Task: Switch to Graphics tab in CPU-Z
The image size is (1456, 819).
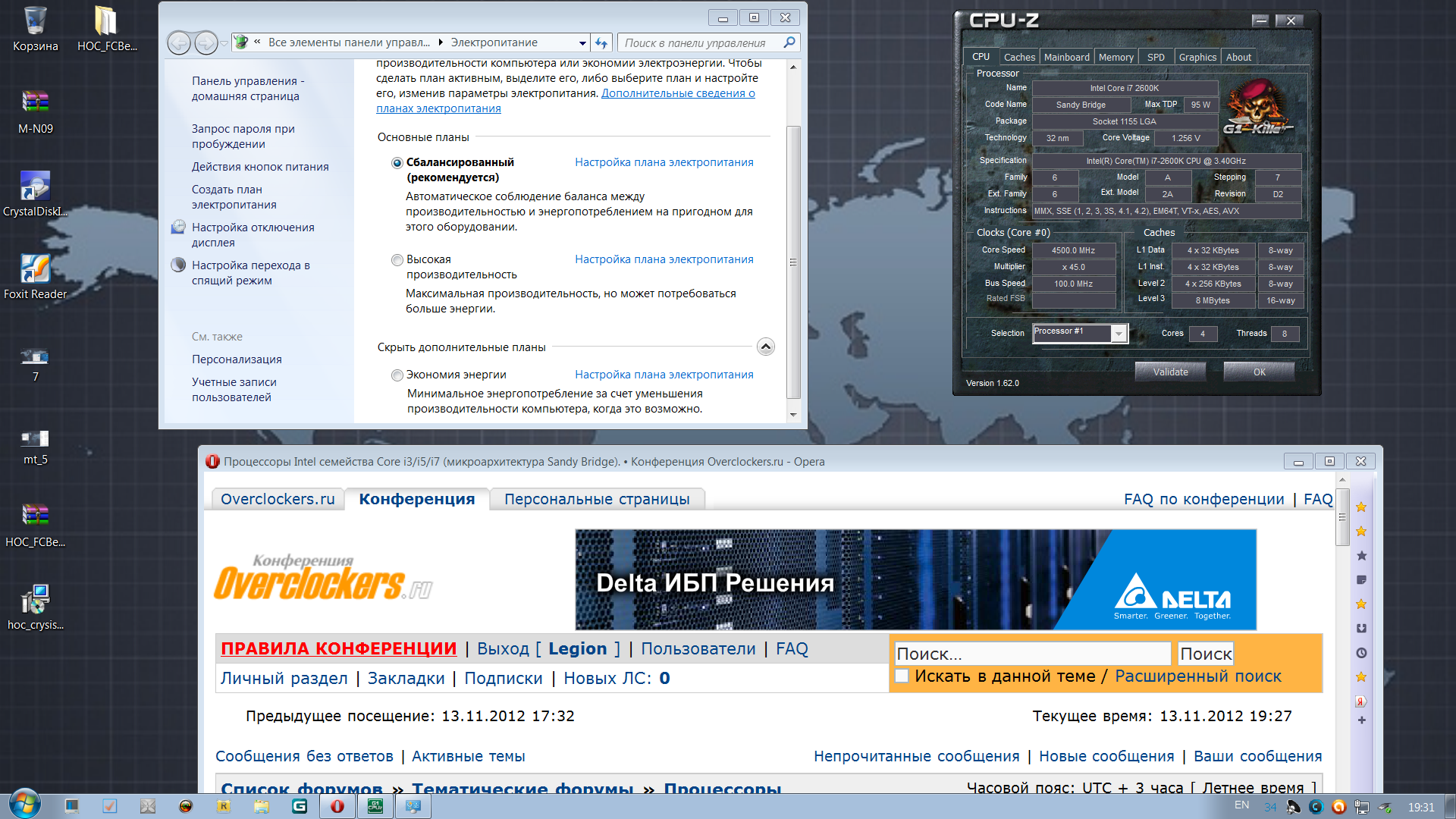Action: (1197, 57)
